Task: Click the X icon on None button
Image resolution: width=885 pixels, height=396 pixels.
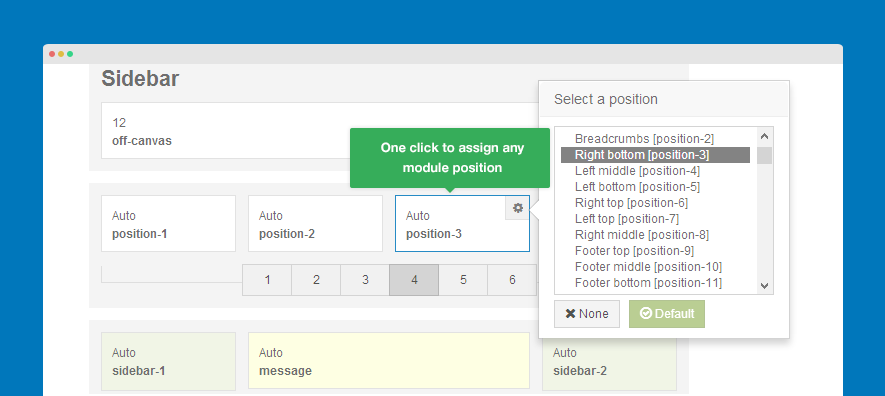Action: pyautogui.click(x=570, y=314)
